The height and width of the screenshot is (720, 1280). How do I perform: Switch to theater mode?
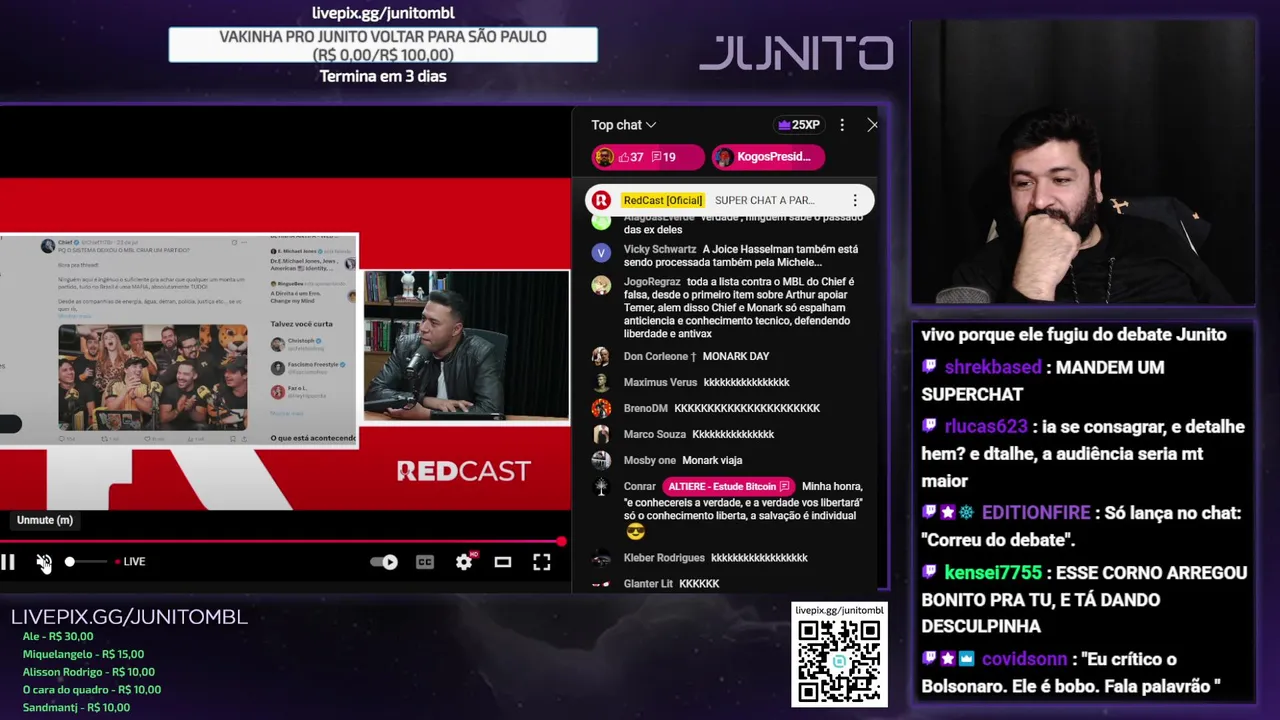point(503,562)
